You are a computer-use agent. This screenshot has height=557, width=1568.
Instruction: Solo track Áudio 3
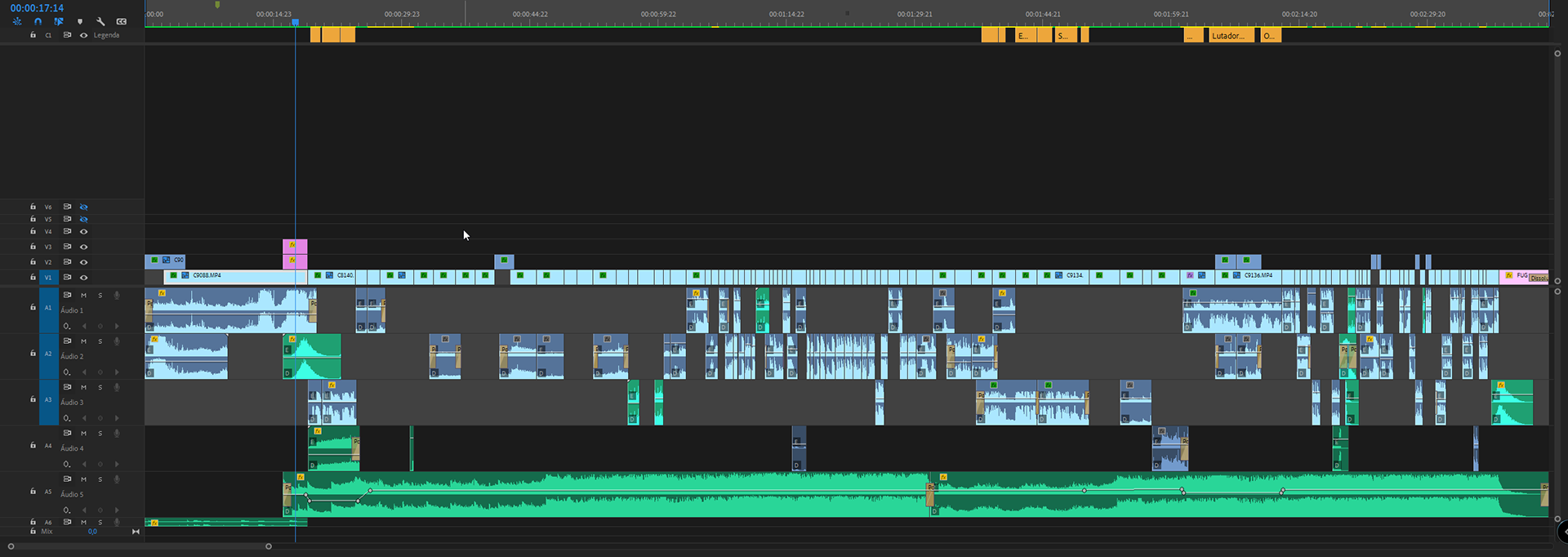(100, 387)
